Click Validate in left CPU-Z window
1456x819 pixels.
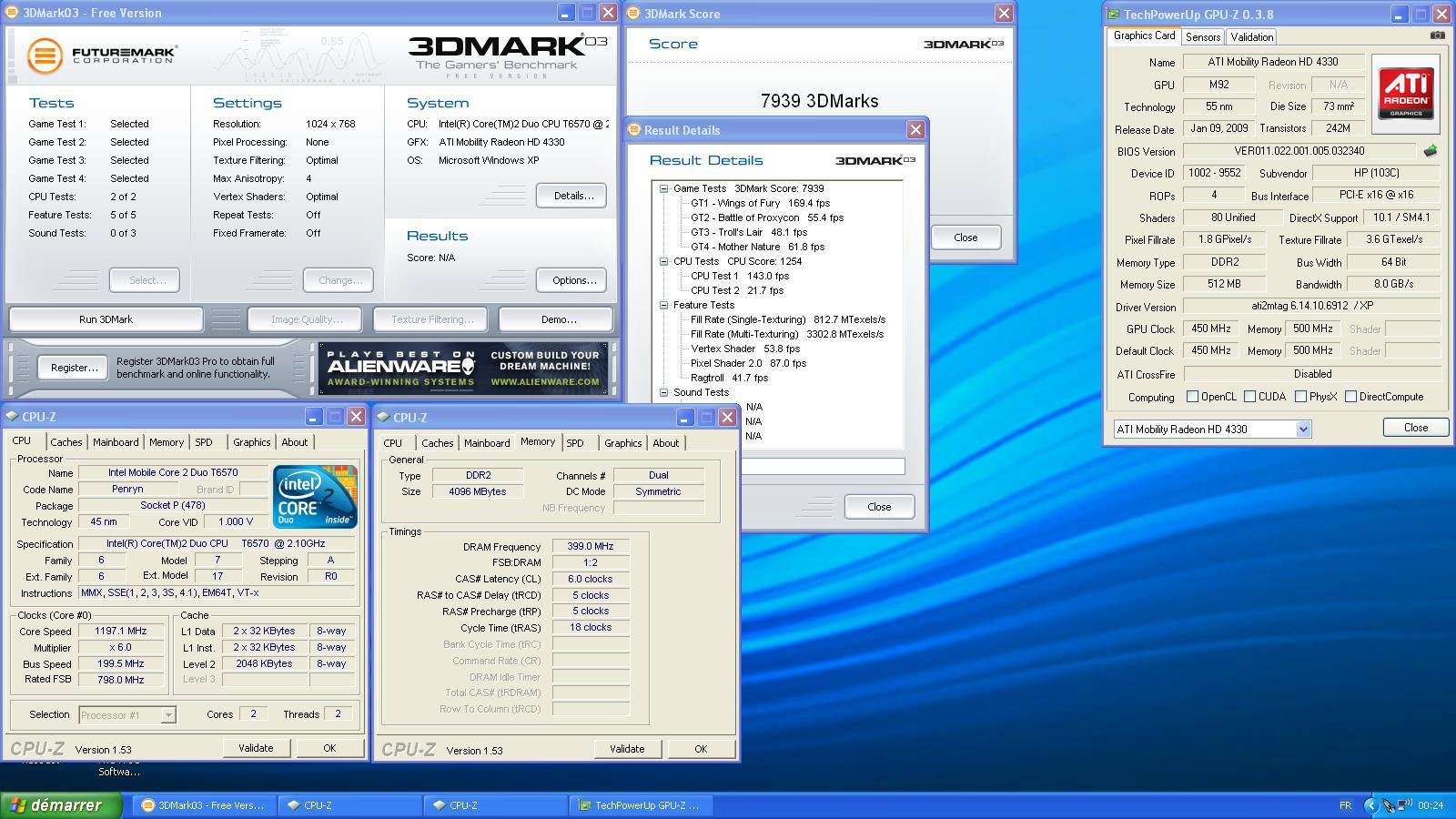(x=256, y=748)
